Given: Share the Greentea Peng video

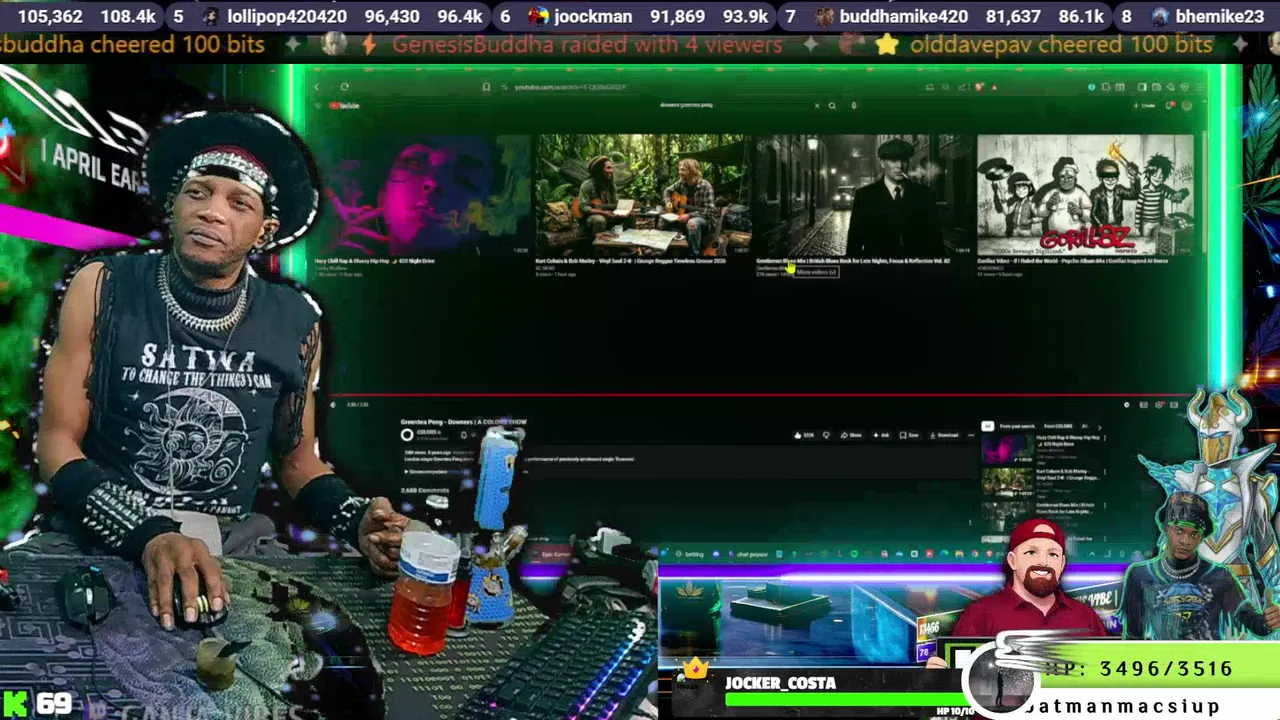Looking at the screenshot, I should [x=851, y=435].
